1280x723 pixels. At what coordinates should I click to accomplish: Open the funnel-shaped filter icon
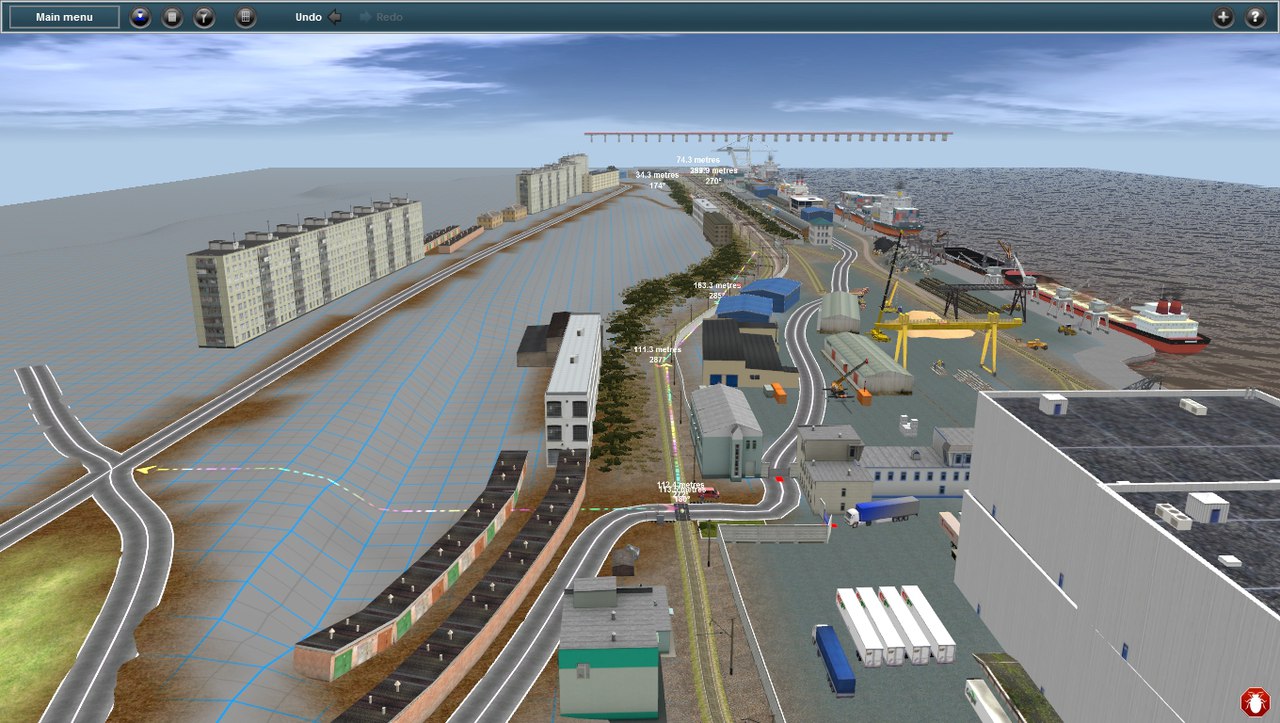204,17
